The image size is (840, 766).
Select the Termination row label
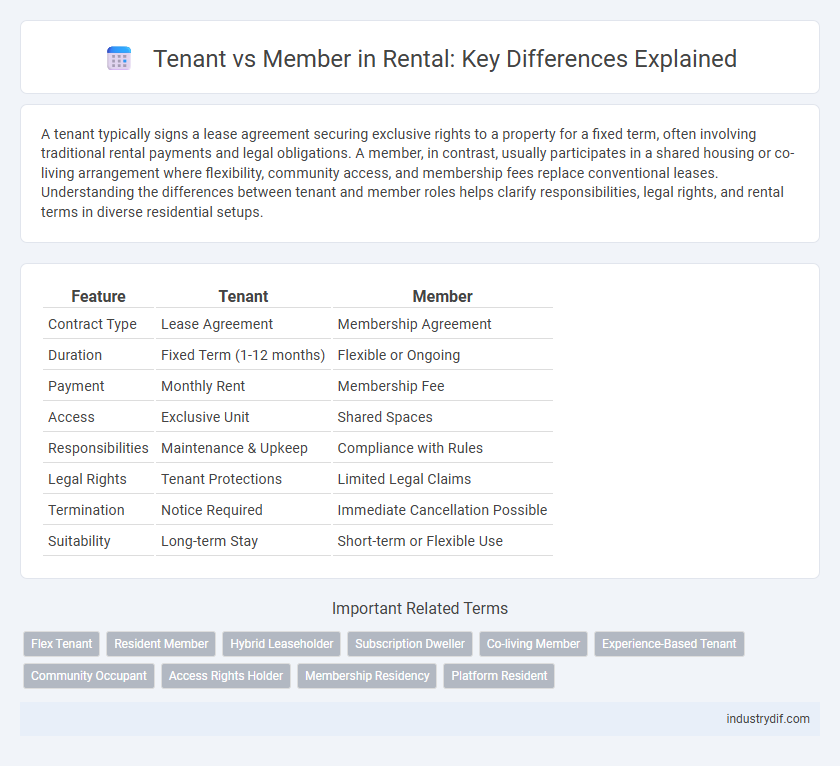pos(86,510)
